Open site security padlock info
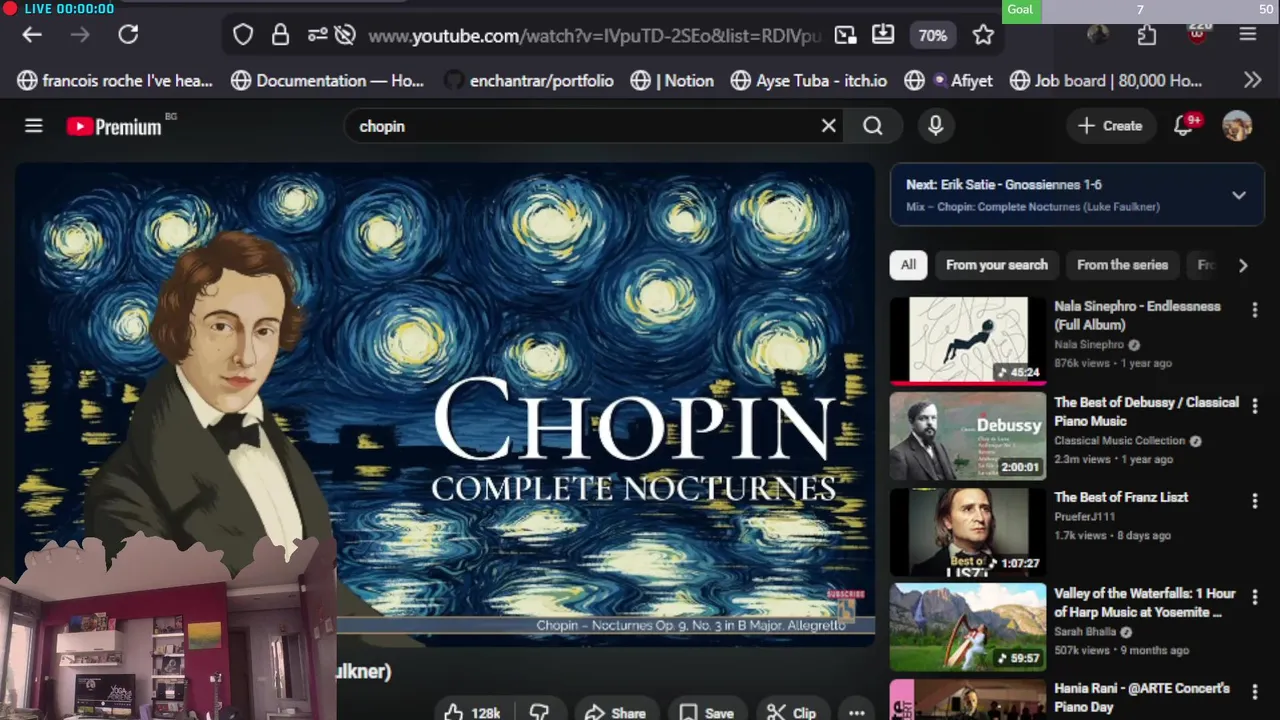Image resolution: width=1280 pixels, height=720 pixels. pyautogui.click(x=280, y=35)
